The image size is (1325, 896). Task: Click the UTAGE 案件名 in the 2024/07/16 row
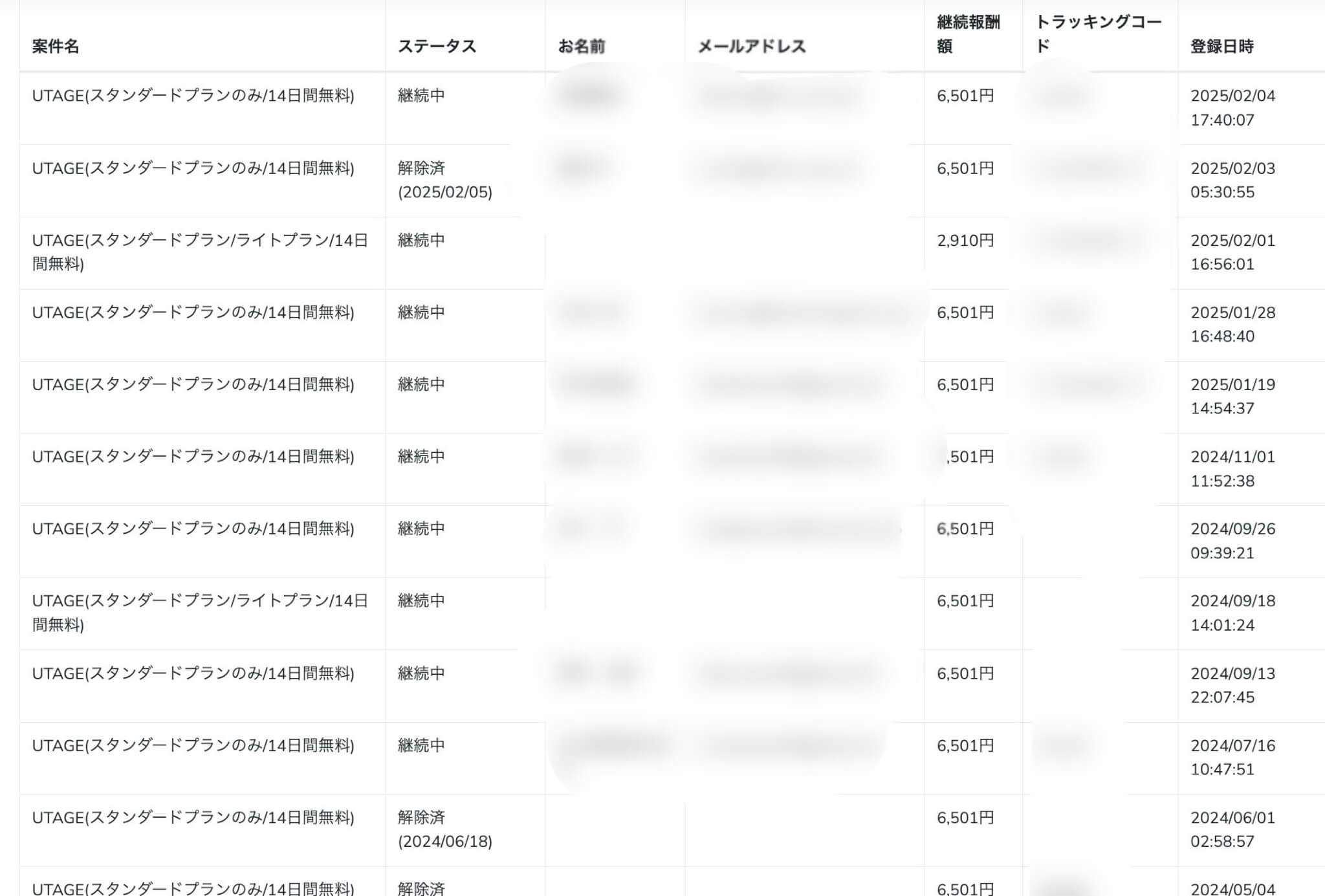pos(193,745)
